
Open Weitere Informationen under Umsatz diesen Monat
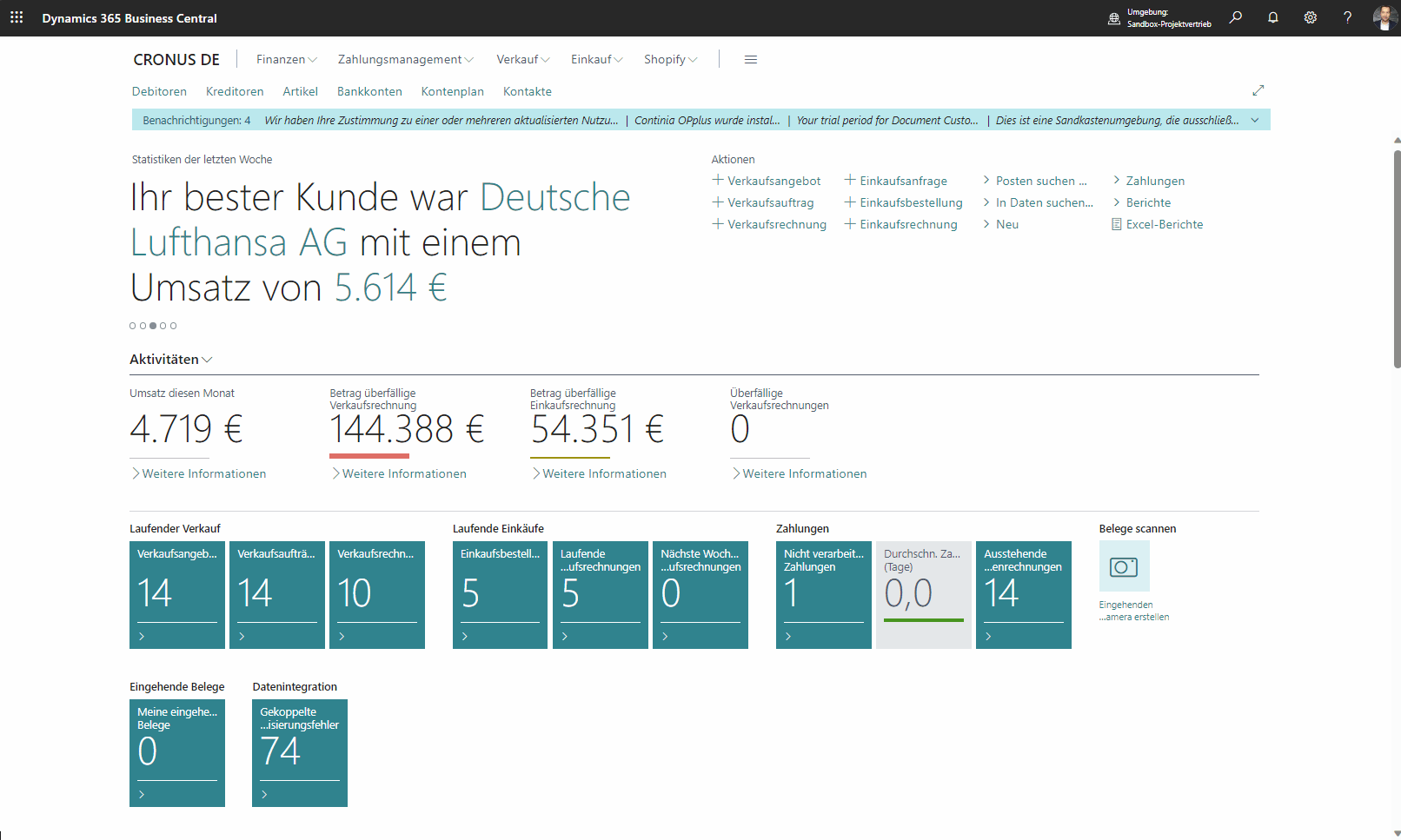point(199,473)
